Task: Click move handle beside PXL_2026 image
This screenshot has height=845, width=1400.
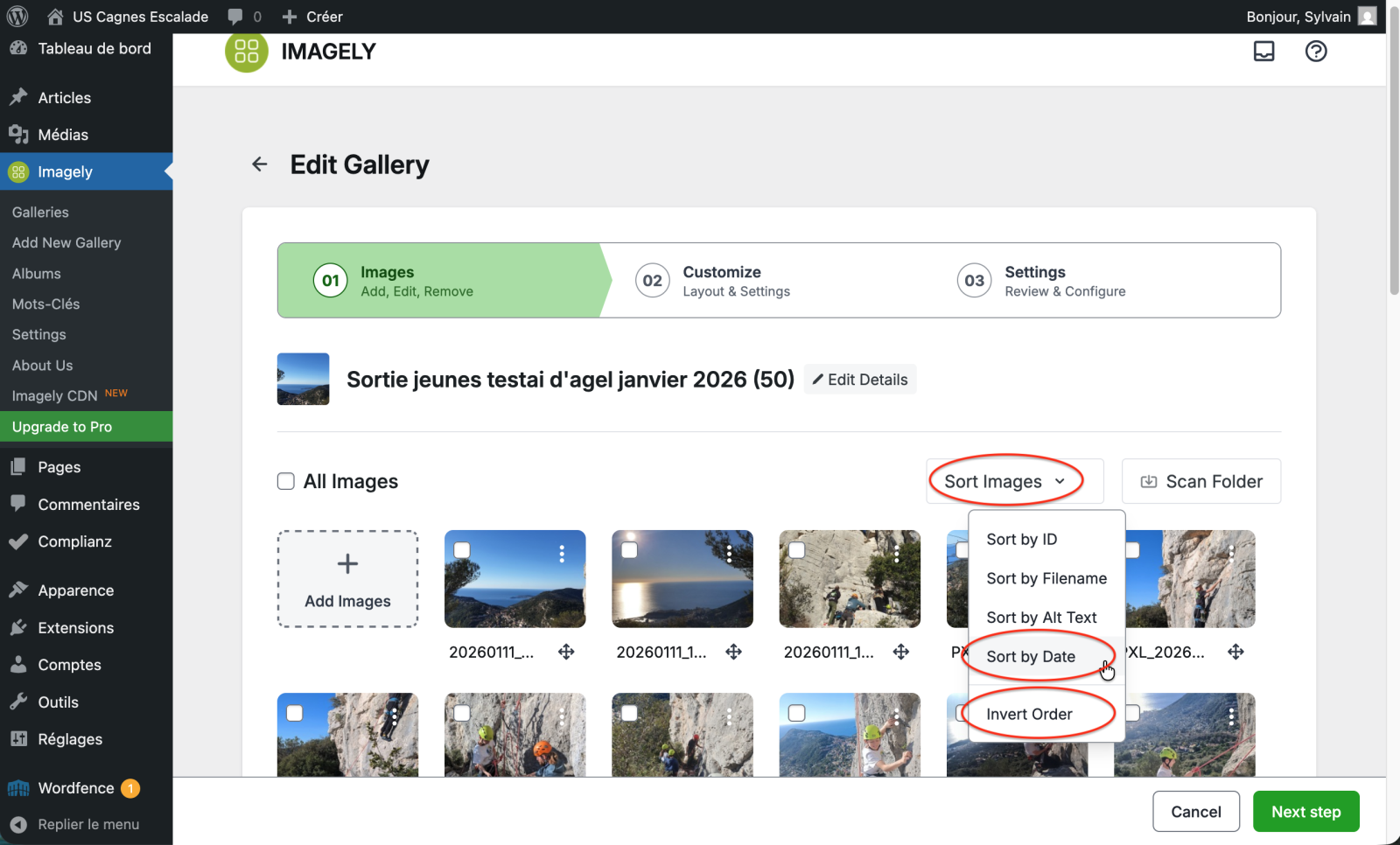Action: point(1235,652)
